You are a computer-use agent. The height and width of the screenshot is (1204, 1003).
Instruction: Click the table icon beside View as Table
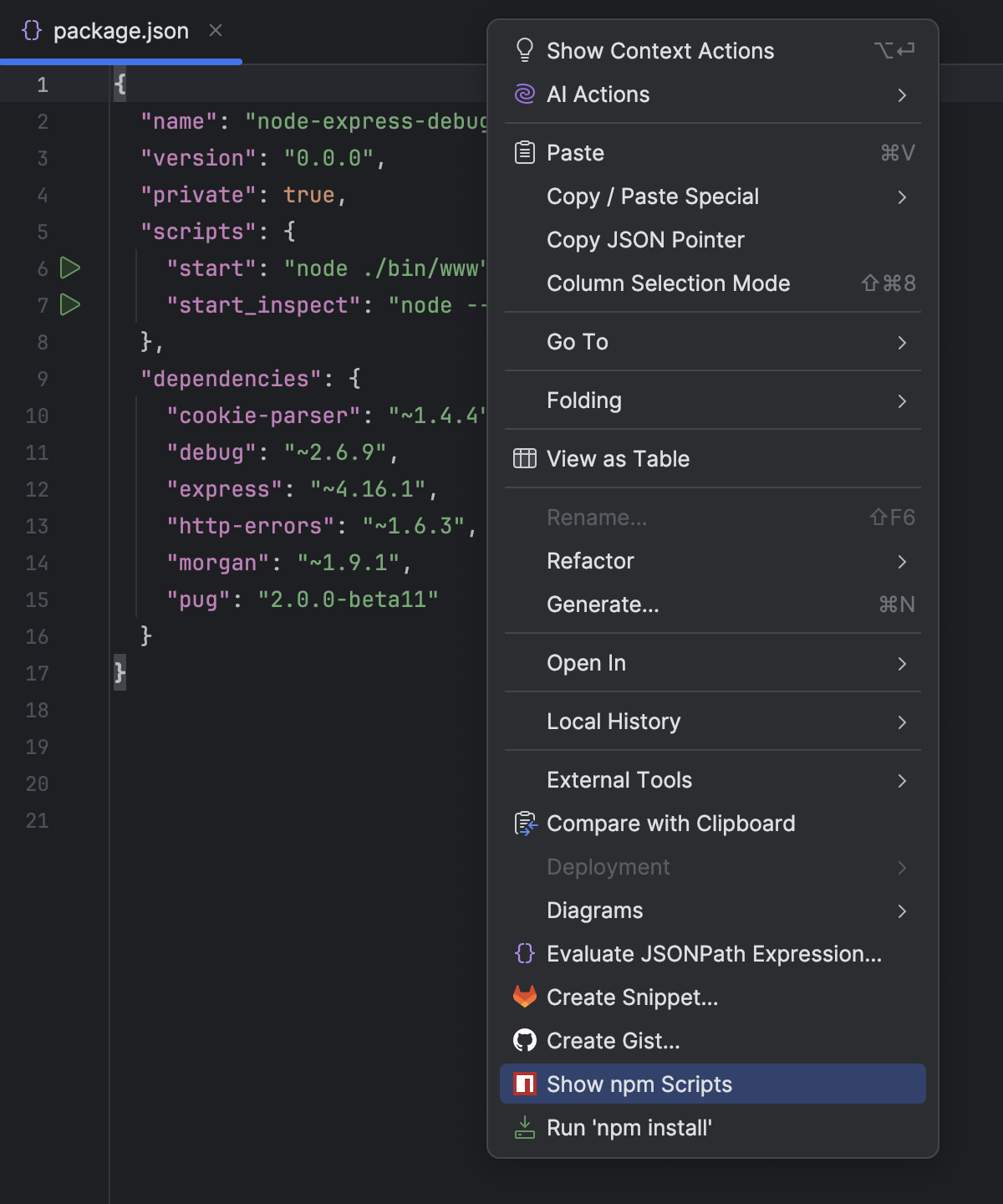pos(524,458)
